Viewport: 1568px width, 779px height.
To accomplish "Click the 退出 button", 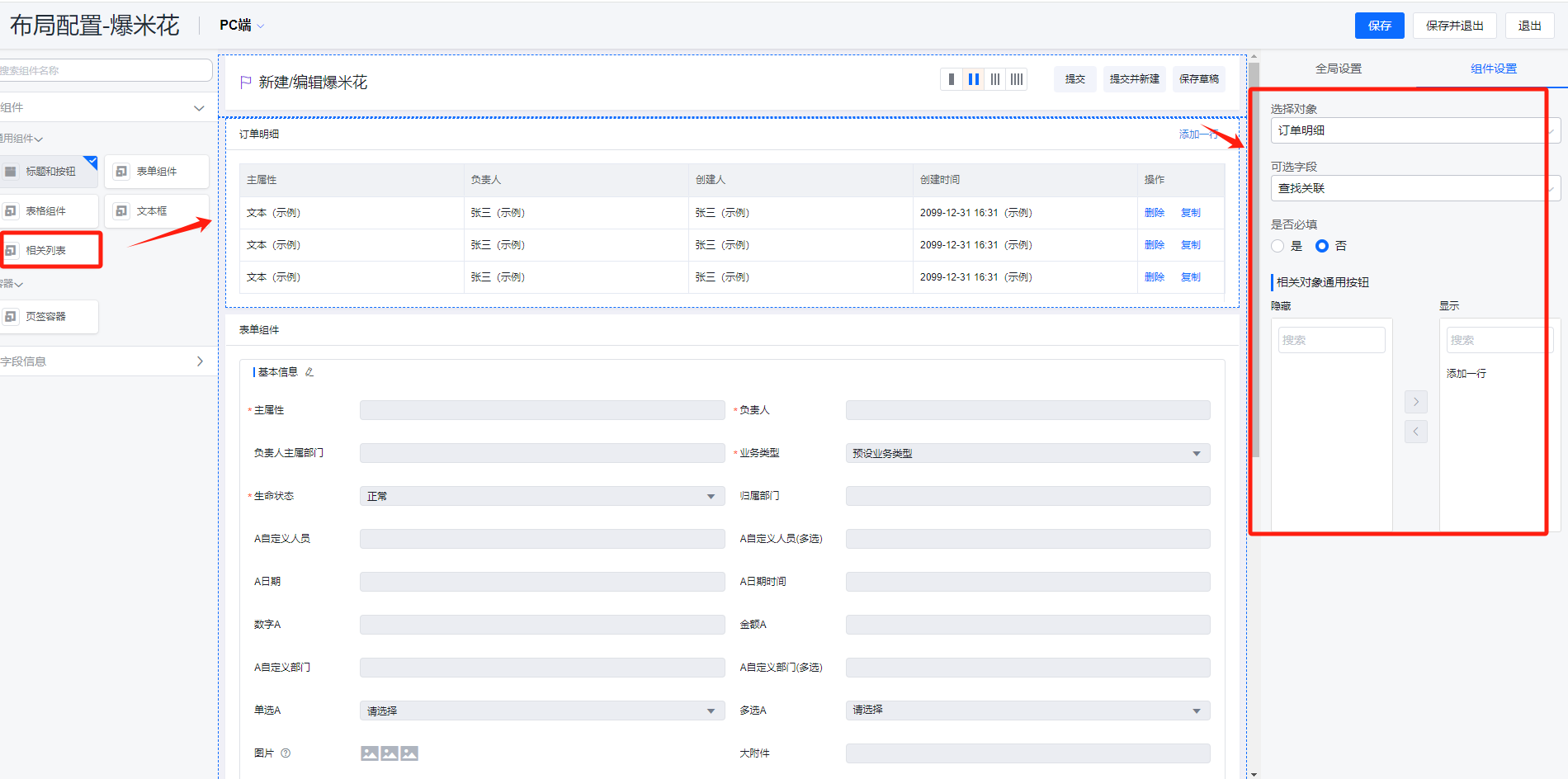I will tap(1529, 26).
